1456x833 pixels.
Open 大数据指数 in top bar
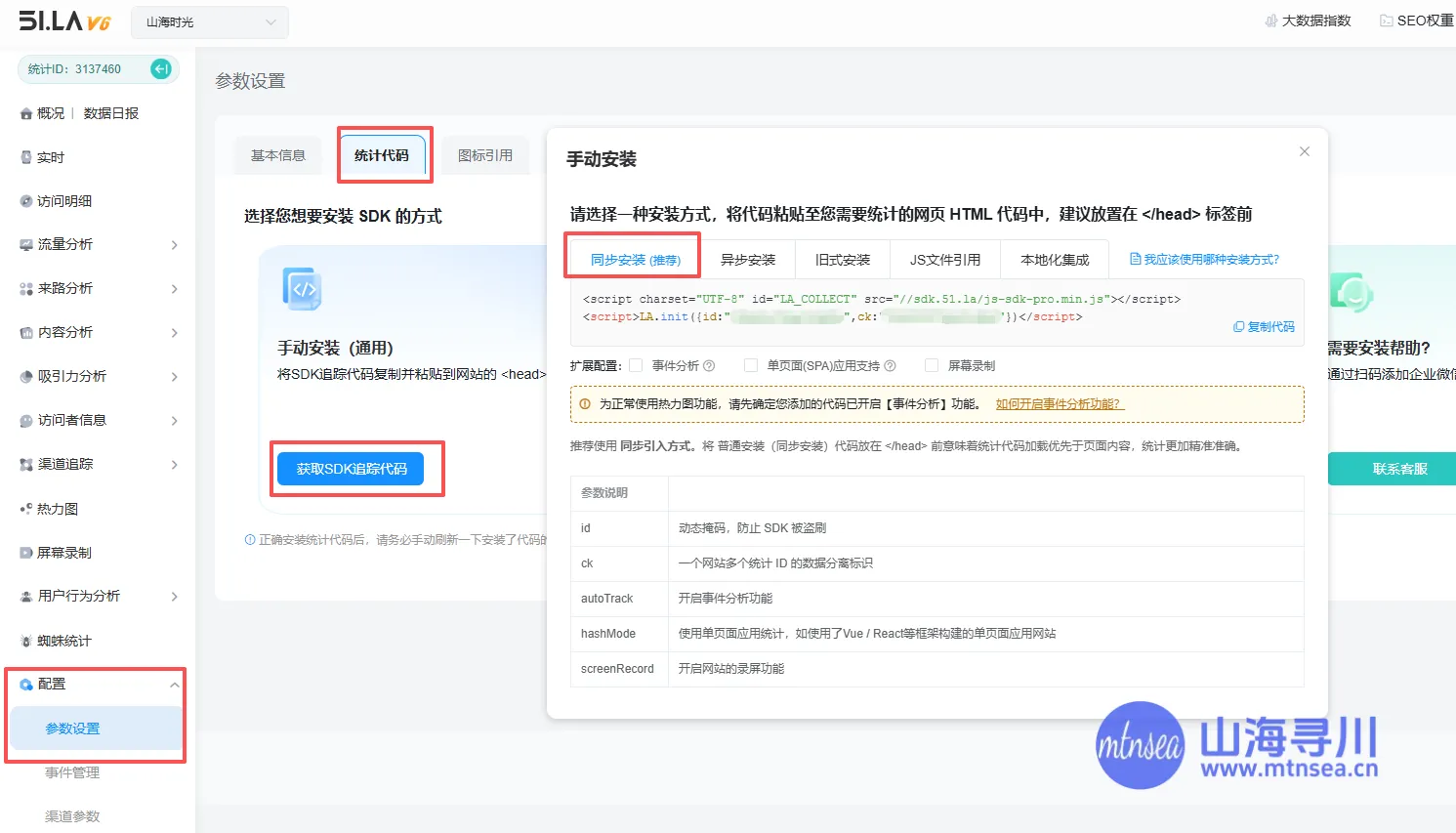pyautogui.click(x=1308, y=21)
